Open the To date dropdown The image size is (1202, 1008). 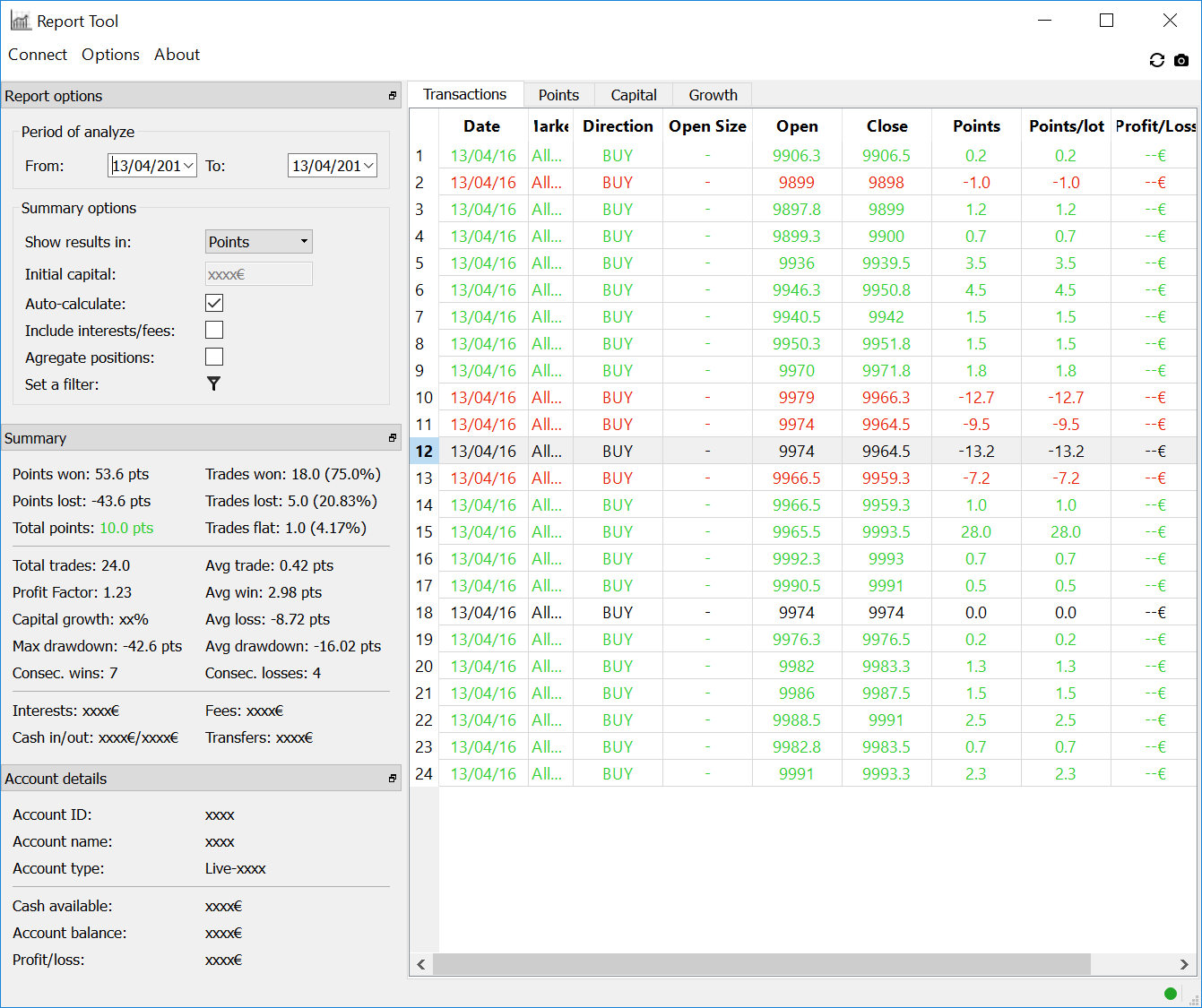(x=368, y=166)
